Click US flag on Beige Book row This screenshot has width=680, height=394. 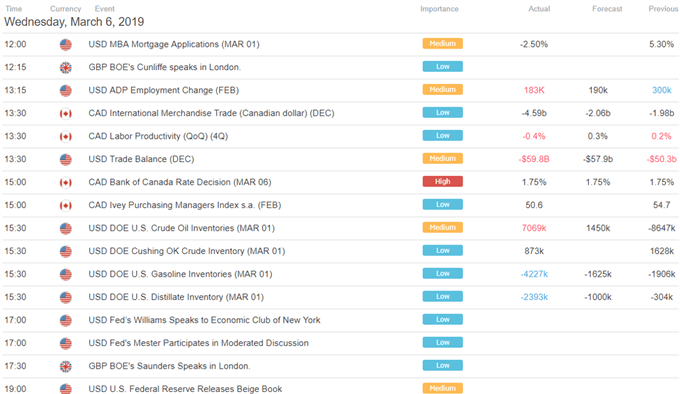coord(65,389)
